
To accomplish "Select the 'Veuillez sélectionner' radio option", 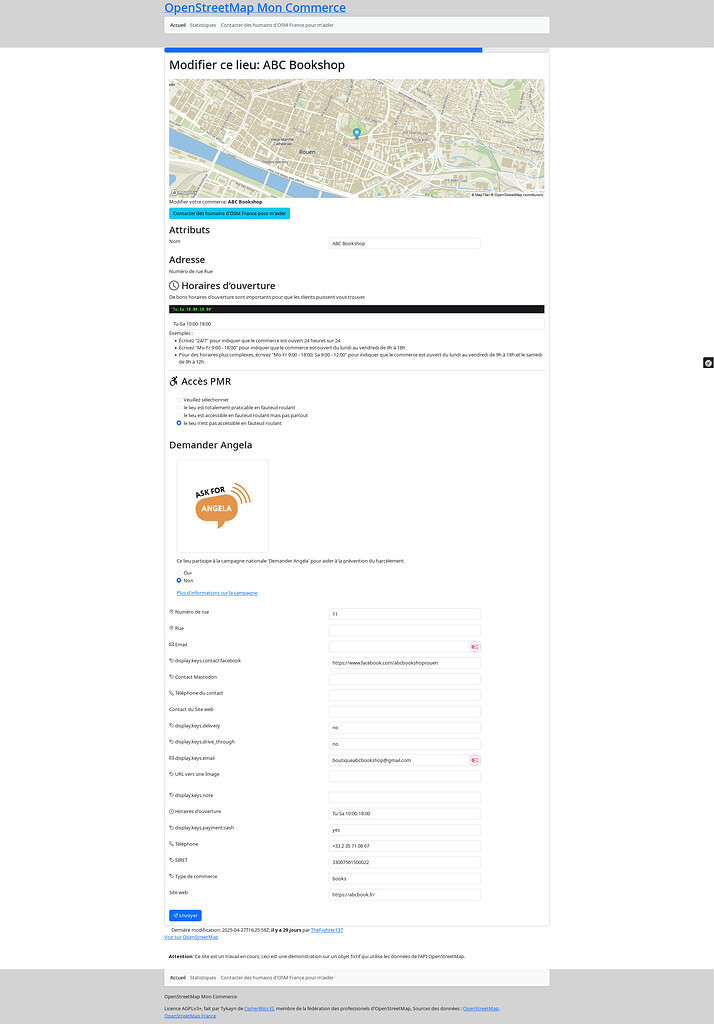I will [179, 400].
